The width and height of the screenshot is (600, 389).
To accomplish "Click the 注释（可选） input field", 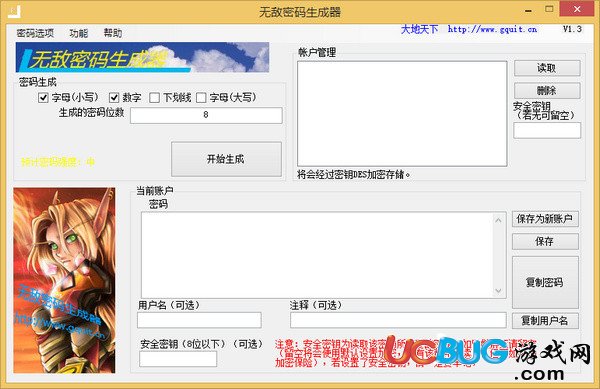I will [398, 320].
